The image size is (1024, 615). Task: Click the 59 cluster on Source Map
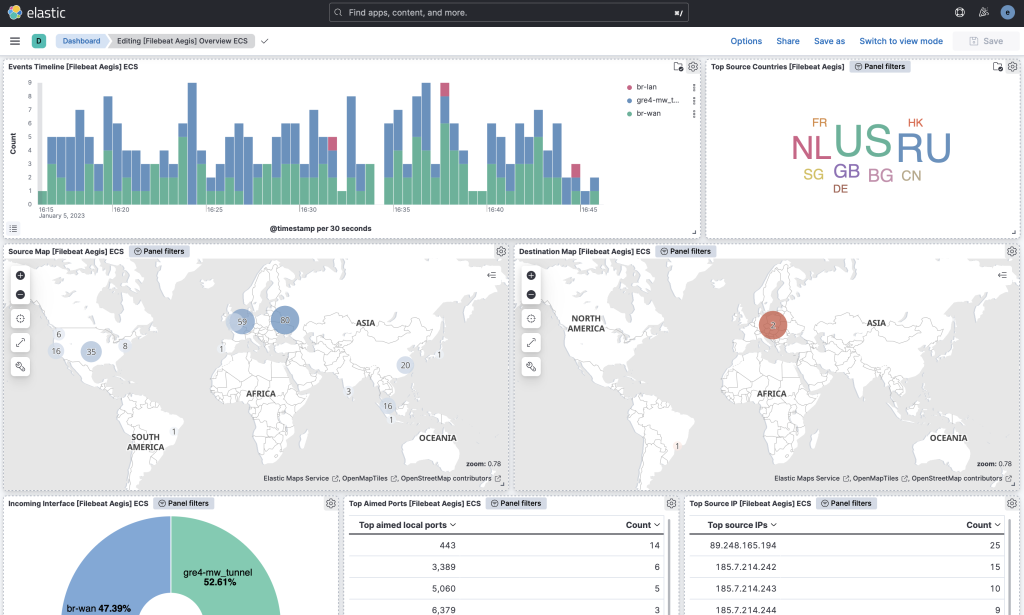[x=241, y=321]
